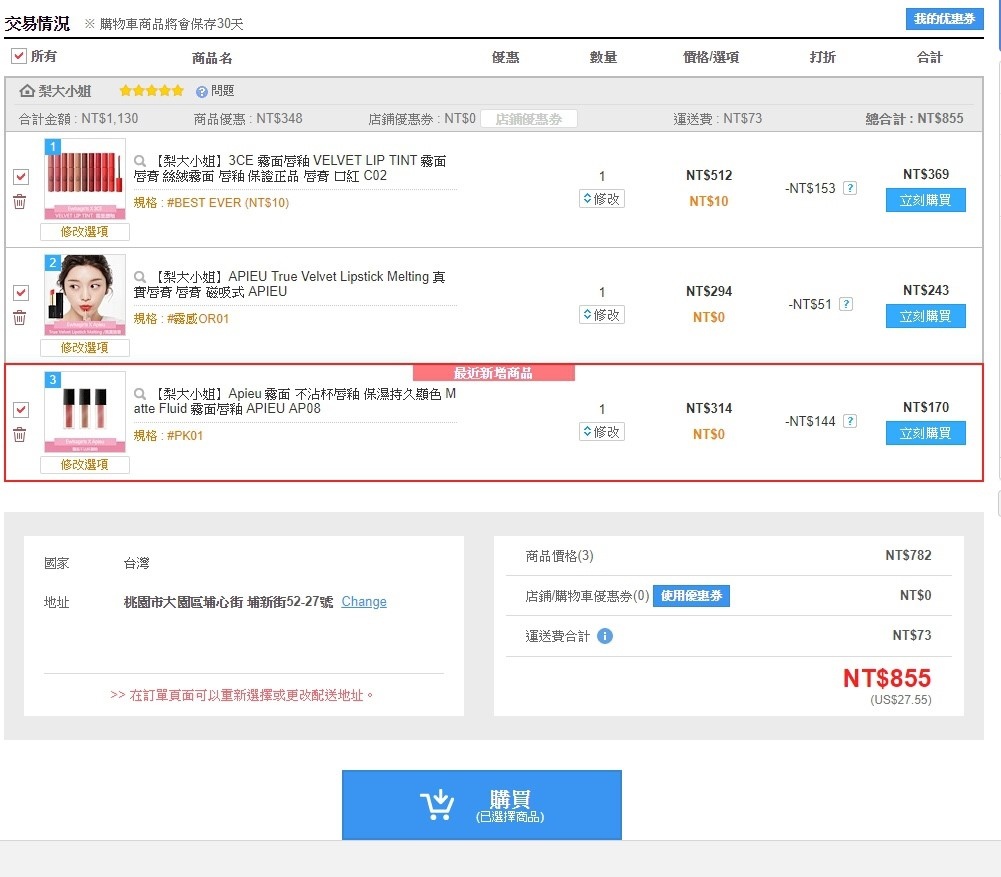Delete the 3CE Velvet Lip Tint item with trash icon

click(20, 202)
